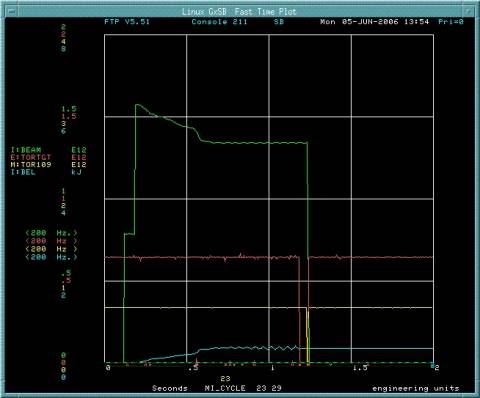Select the E:TORTGT device label

coord(31,157)
